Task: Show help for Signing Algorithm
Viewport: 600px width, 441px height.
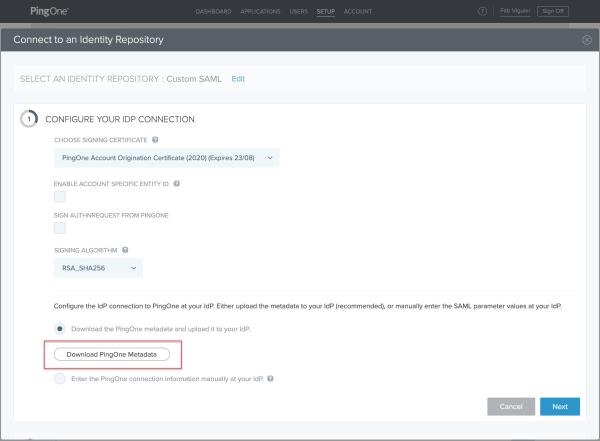Action: point(125,250)
